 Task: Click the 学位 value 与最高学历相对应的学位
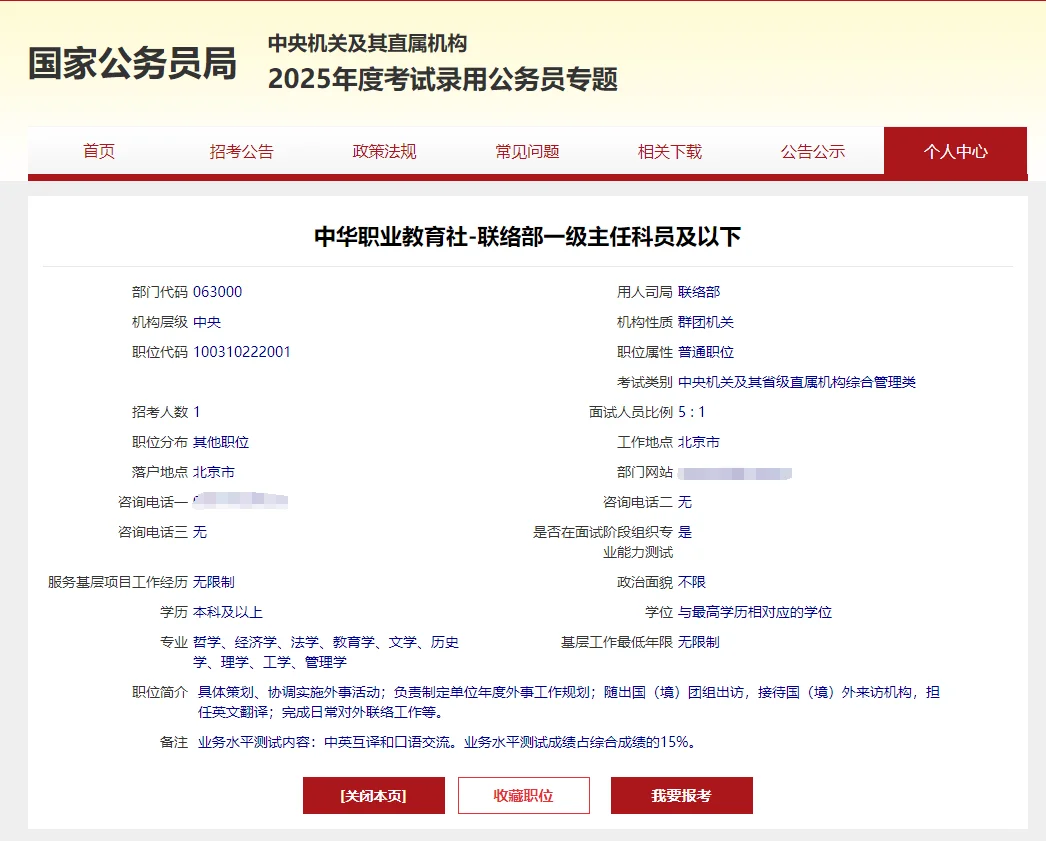(754, 612)
